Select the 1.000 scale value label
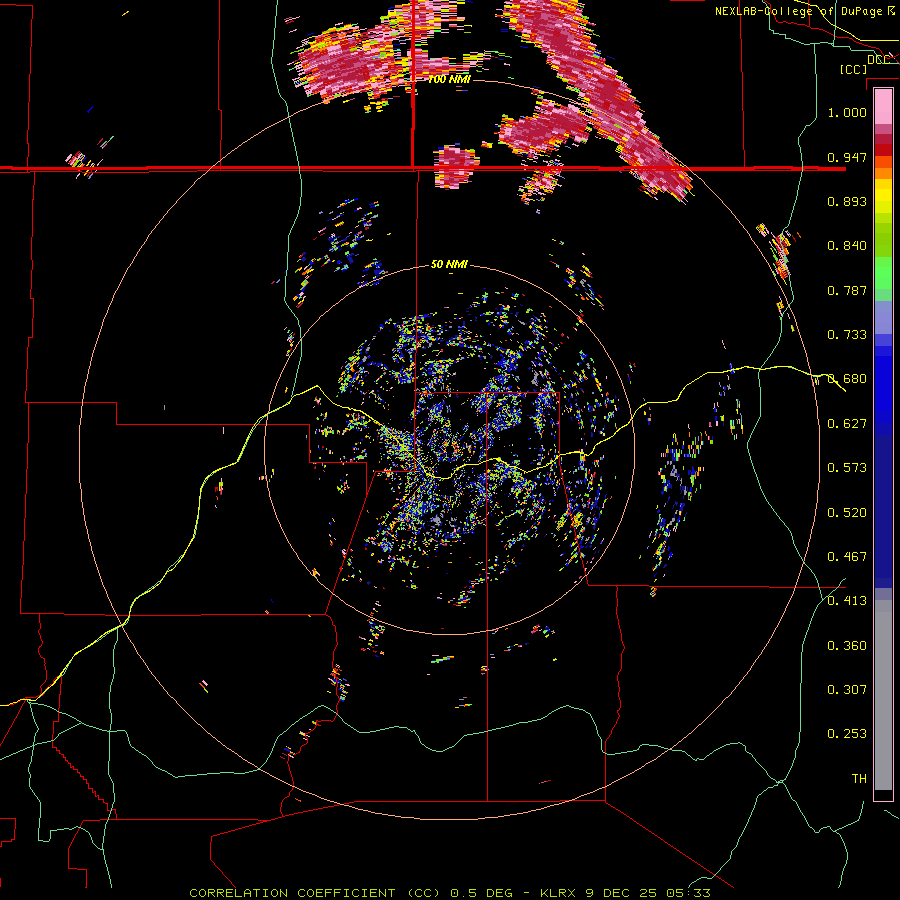 point(847,112)
